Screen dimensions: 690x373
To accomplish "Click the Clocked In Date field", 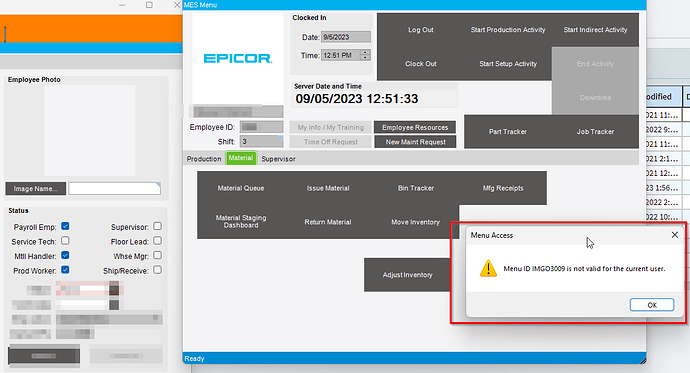I will (x=345, y=37).
